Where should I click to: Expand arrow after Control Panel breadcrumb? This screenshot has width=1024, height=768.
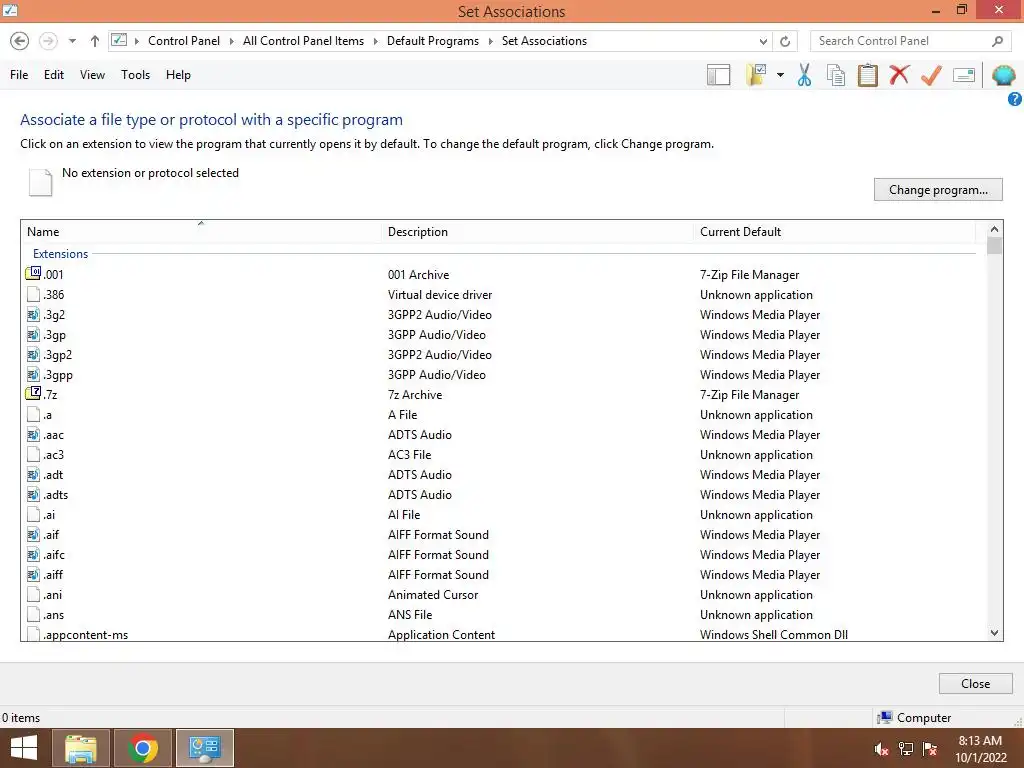(x=231, y=41)
